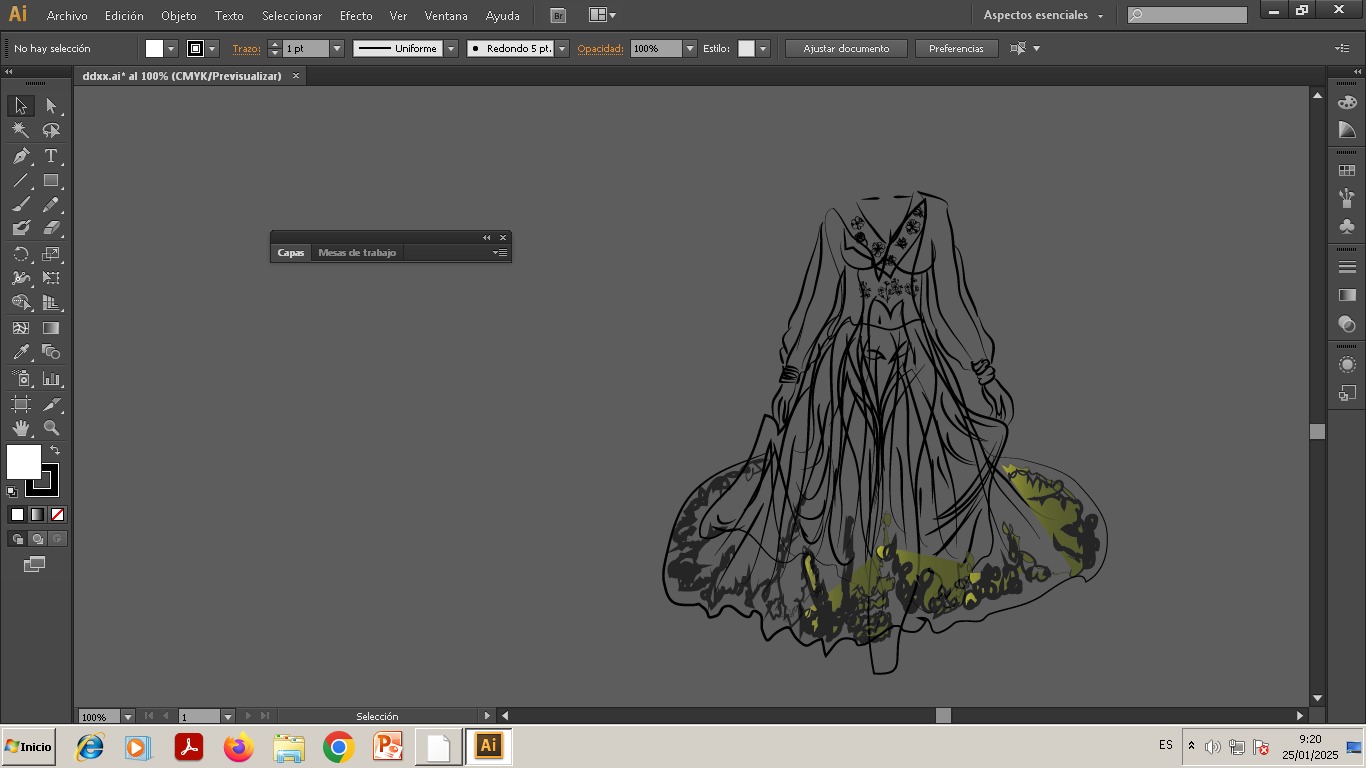This screenshot has width=1366, height=768.
Task: Open the Archivo menu
Action: tap(67, 16)
